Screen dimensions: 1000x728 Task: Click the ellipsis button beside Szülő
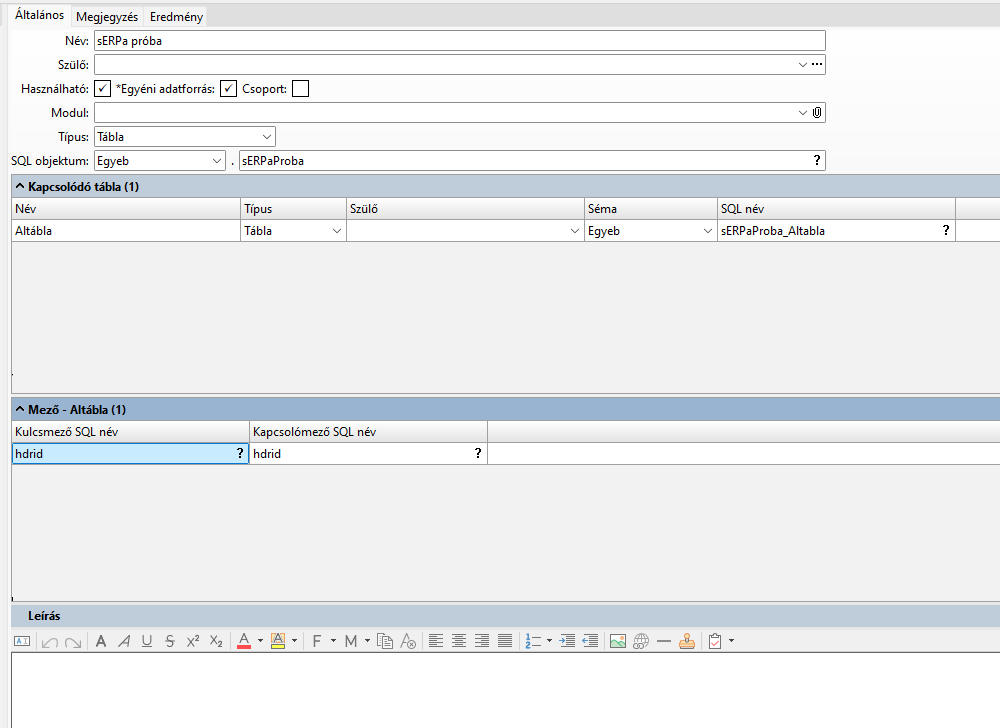click(x=817, y=65)
